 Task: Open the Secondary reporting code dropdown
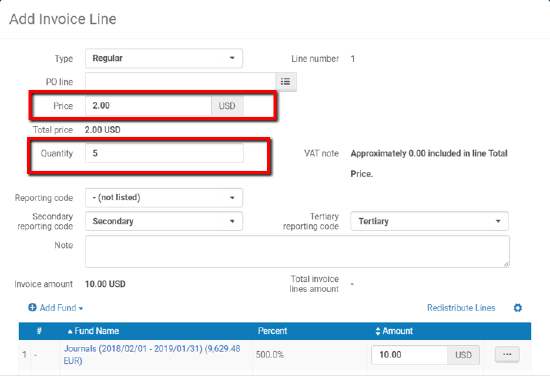(164, 221)
